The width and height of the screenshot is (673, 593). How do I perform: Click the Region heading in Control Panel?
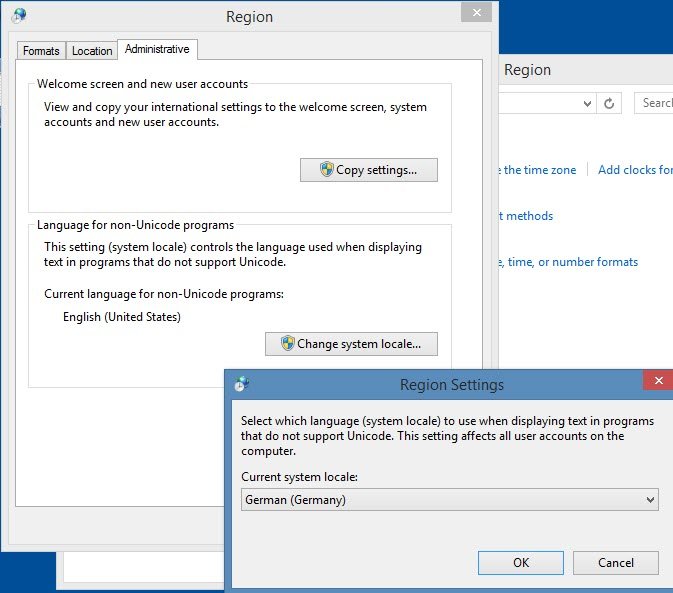point(527,70)
